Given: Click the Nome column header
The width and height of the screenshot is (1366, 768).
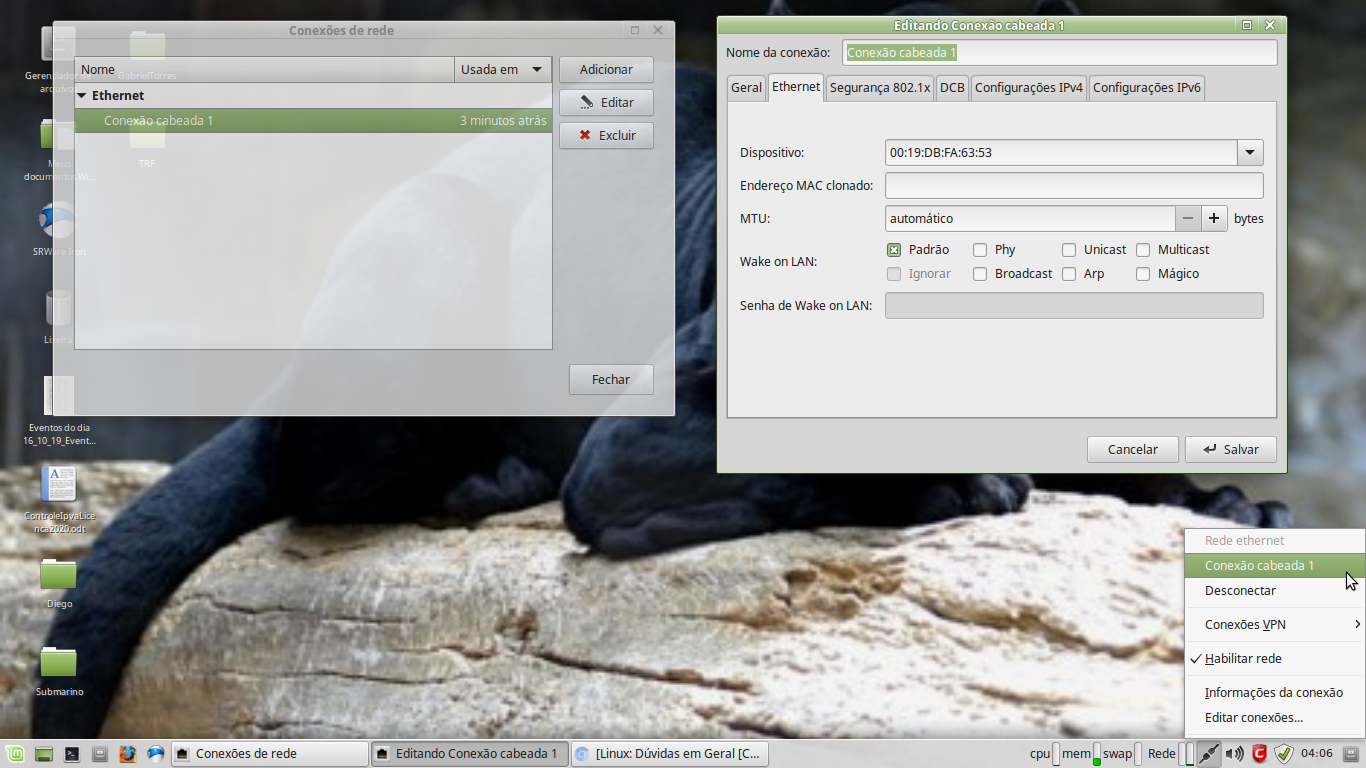Looking at the screenshot, I should [264, 70].
